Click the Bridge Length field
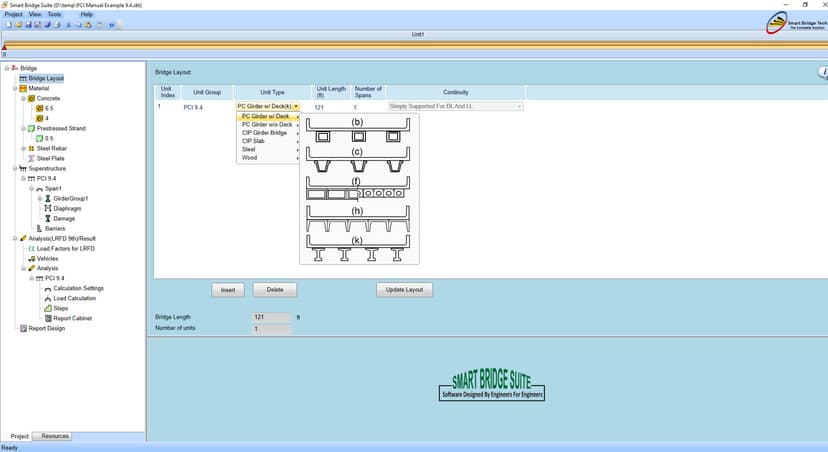 [x=271, y=317]
